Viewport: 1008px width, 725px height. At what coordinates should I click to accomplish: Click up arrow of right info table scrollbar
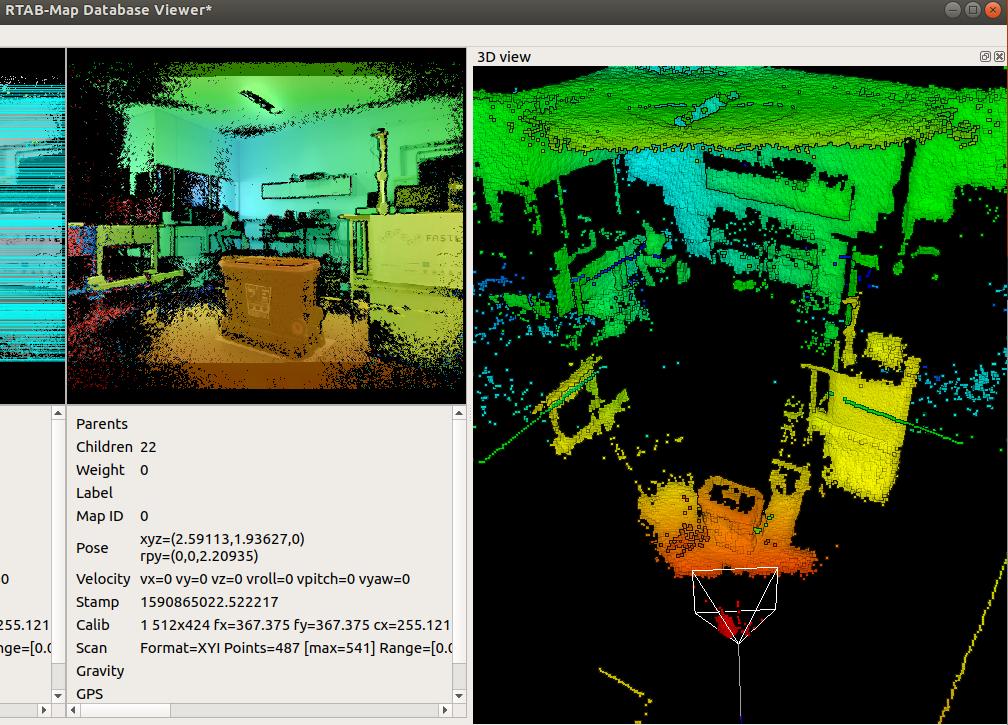459,413
